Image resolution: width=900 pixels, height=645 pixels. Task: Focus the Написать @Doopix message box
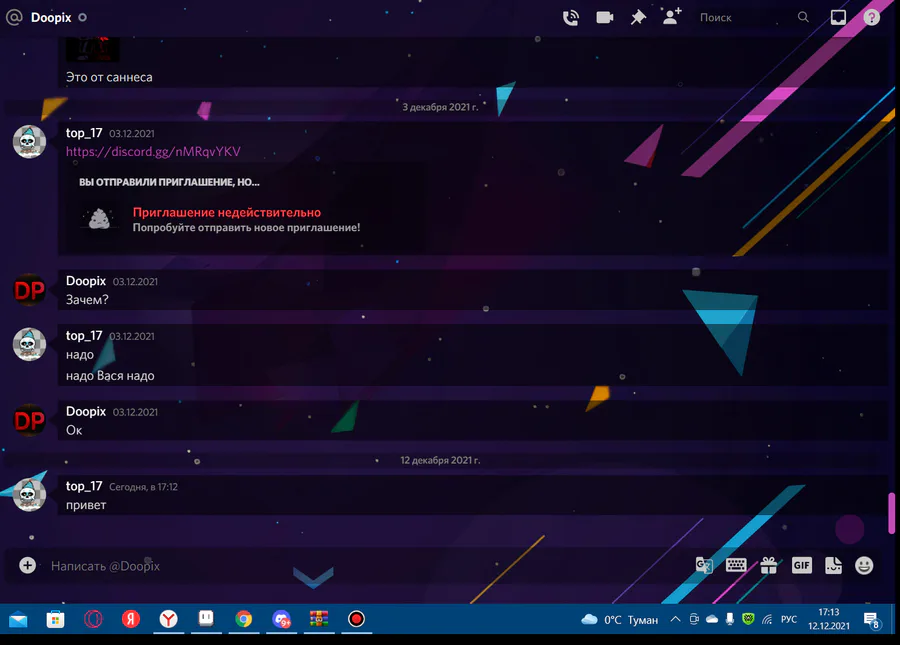coord(367,566)
